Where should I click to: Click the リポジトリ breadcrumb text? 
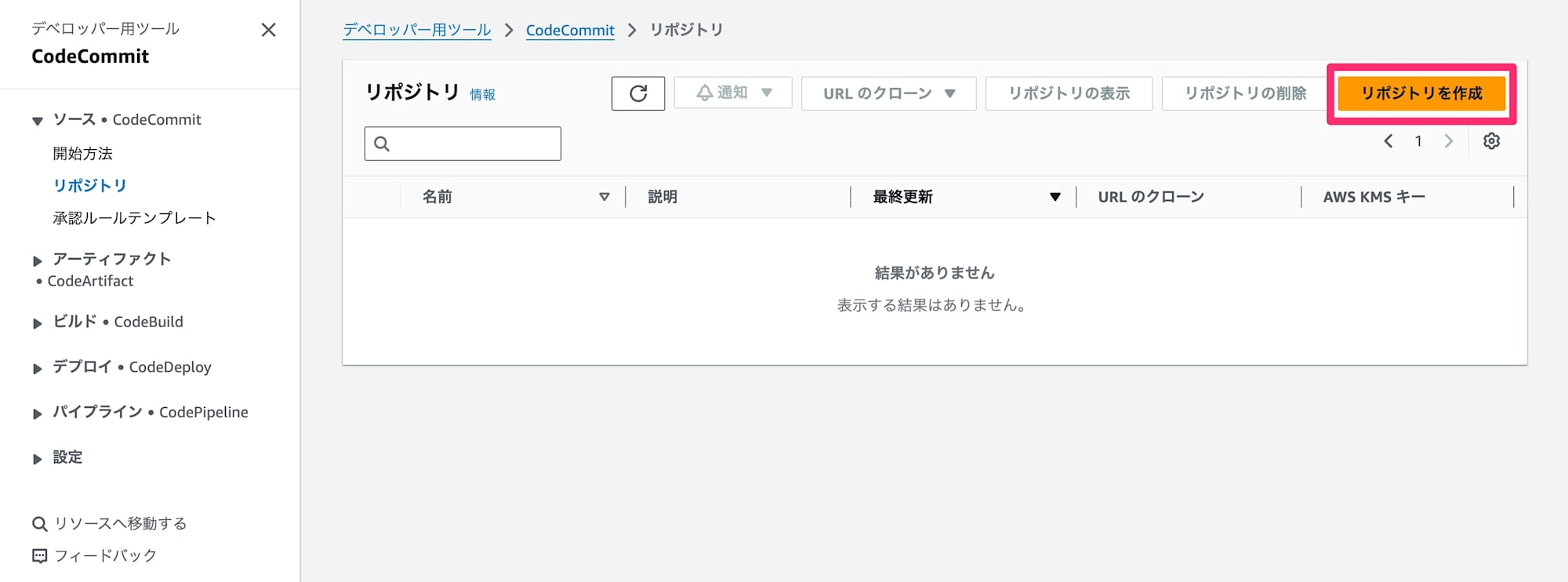point(687,30)
